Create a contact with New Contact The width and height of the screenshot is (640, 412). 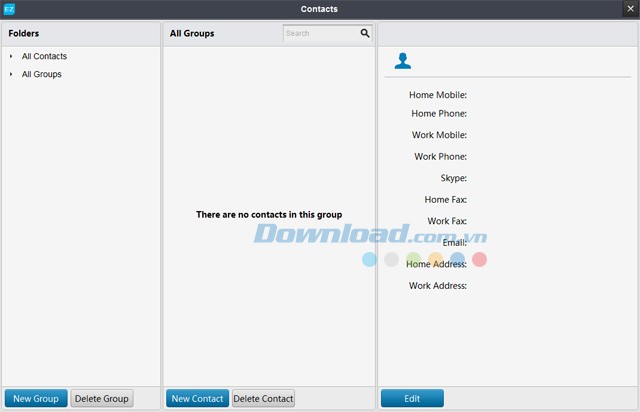click(197, 399)
